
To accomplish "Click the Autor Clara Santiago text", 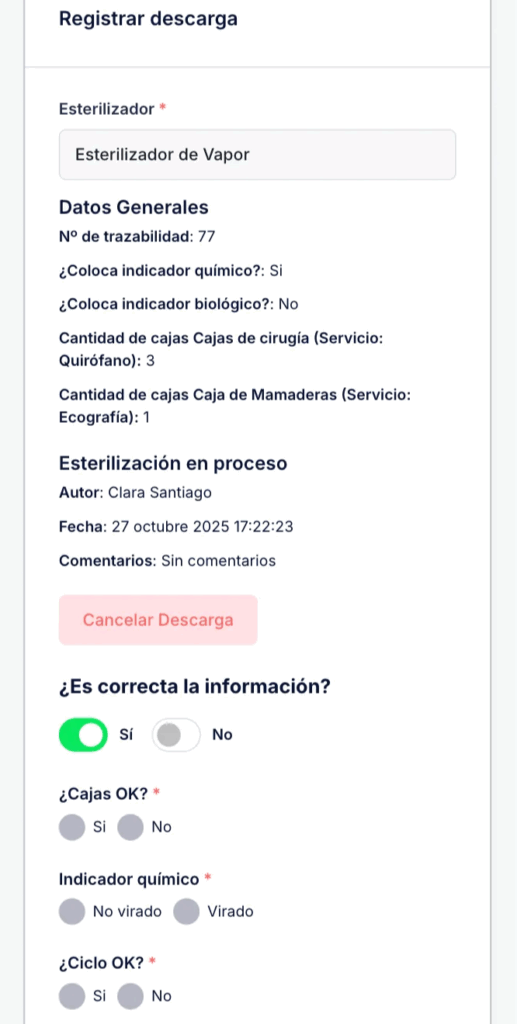I will [135, 492].
